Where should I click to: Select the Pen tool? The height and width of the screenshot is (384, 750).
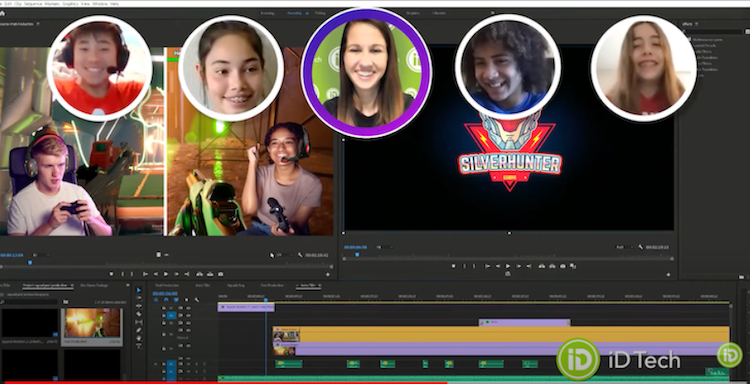pos(139,330)
